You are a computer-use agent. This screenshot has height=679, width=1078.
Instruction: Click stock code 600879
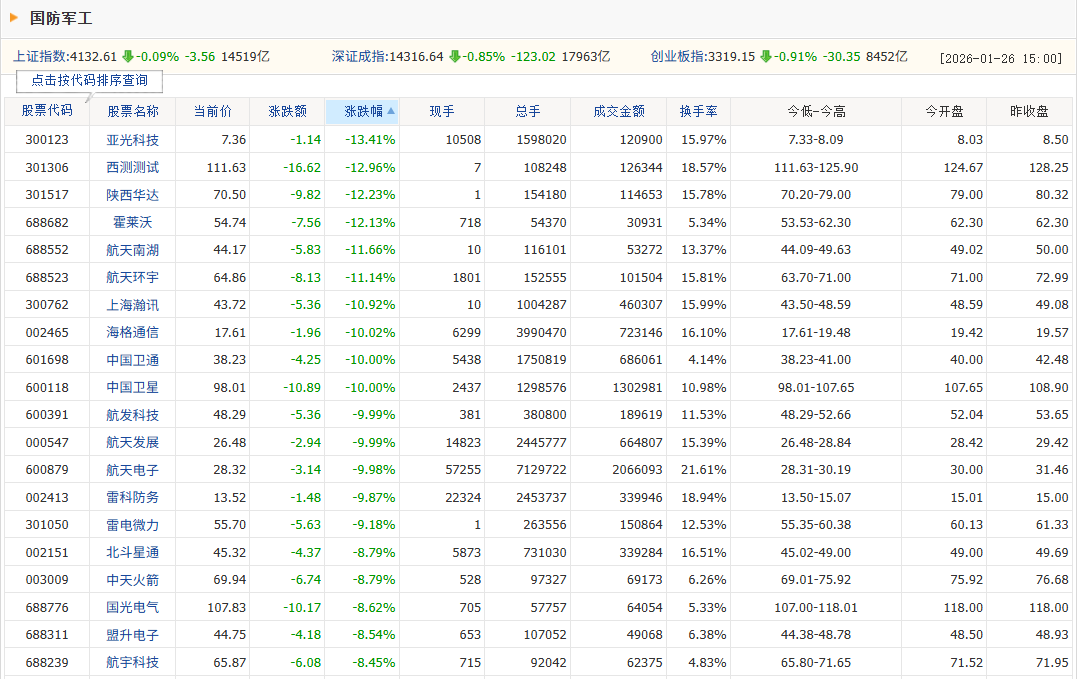(x=47, y=469)
